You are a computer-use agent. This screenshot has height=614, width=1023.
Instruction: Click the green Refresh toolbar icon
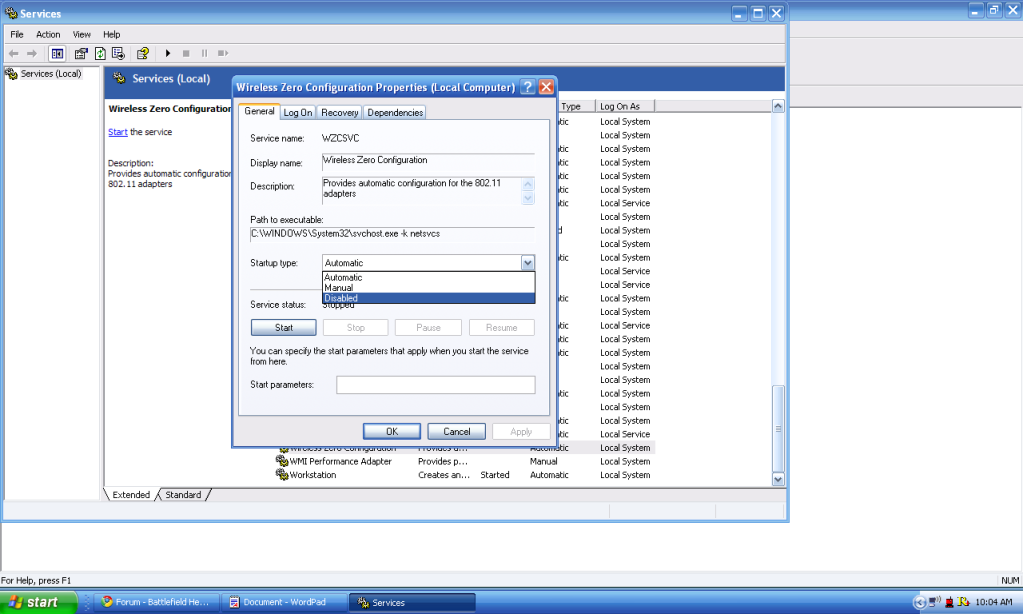click(x=100, y=54)
